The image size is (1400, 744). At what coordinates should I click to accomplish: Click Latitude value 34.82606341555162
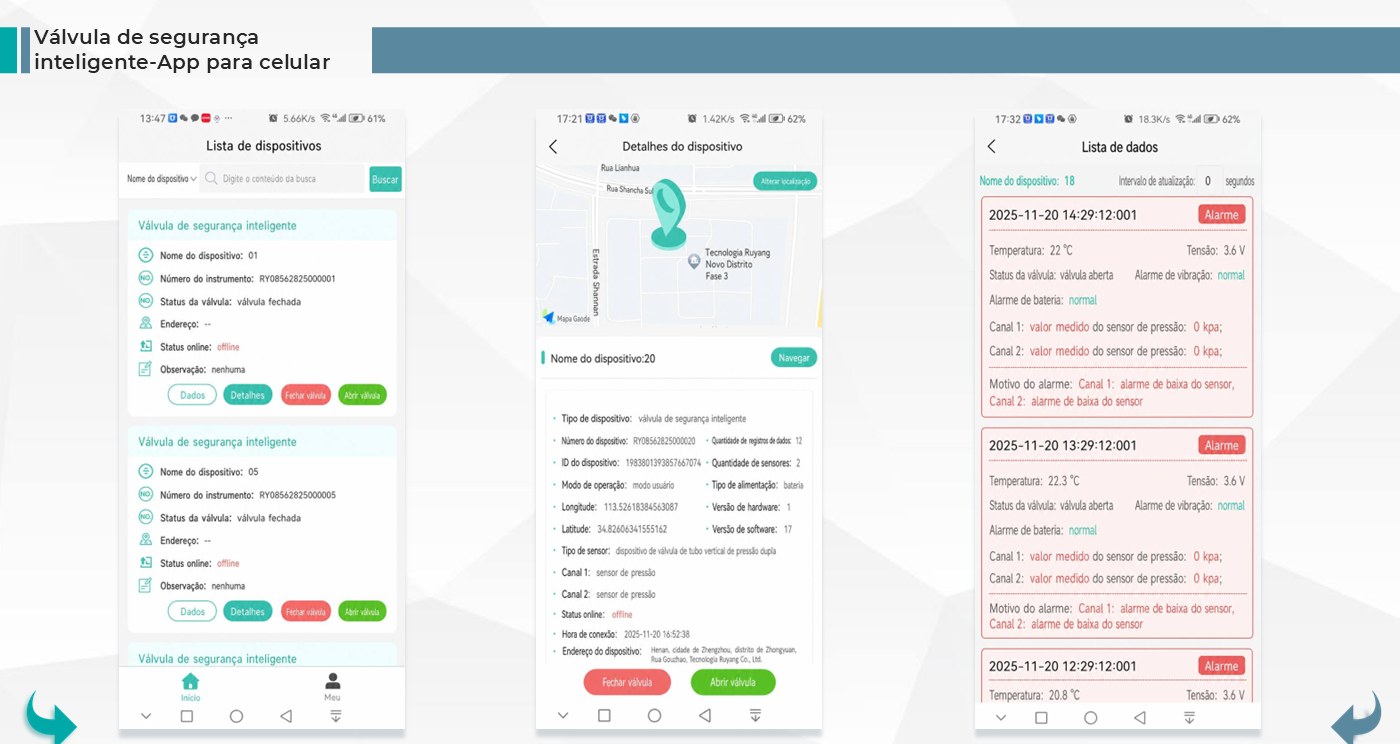pyautogui.click(x=632, y=529)
